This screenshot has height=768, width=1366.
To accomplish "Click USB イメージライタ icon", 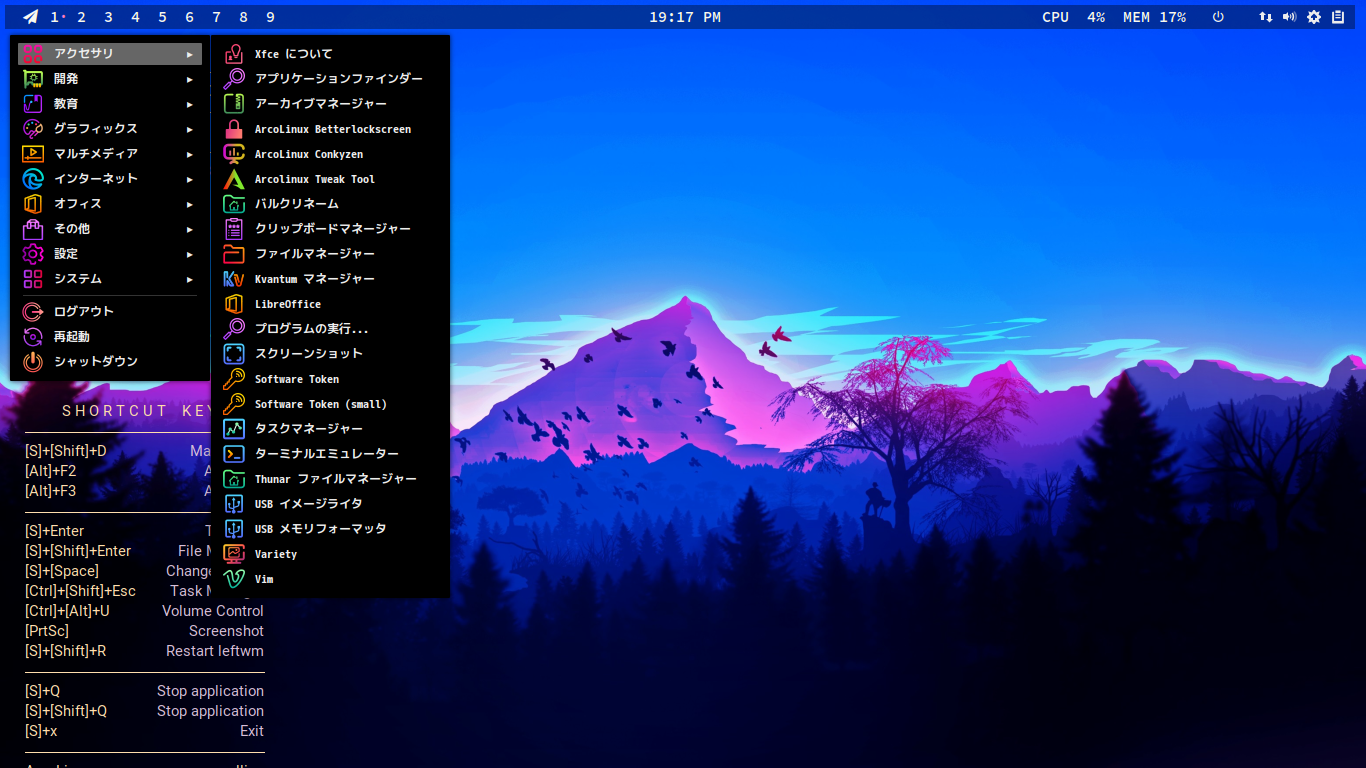I will (x=234, y=504).
